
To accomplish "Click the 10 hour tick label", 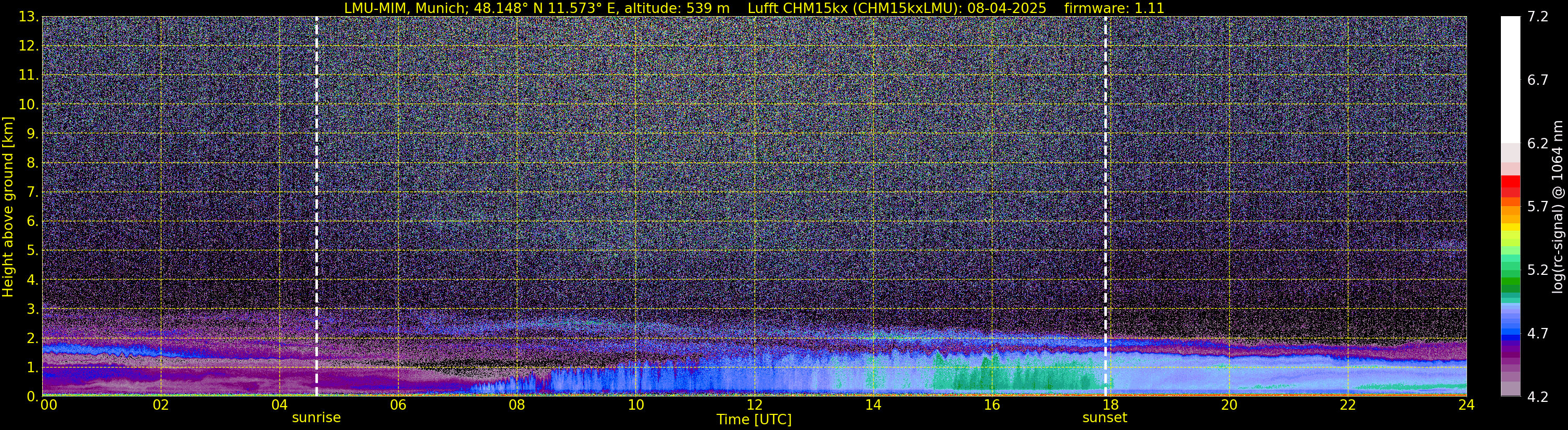I will 635,405.
